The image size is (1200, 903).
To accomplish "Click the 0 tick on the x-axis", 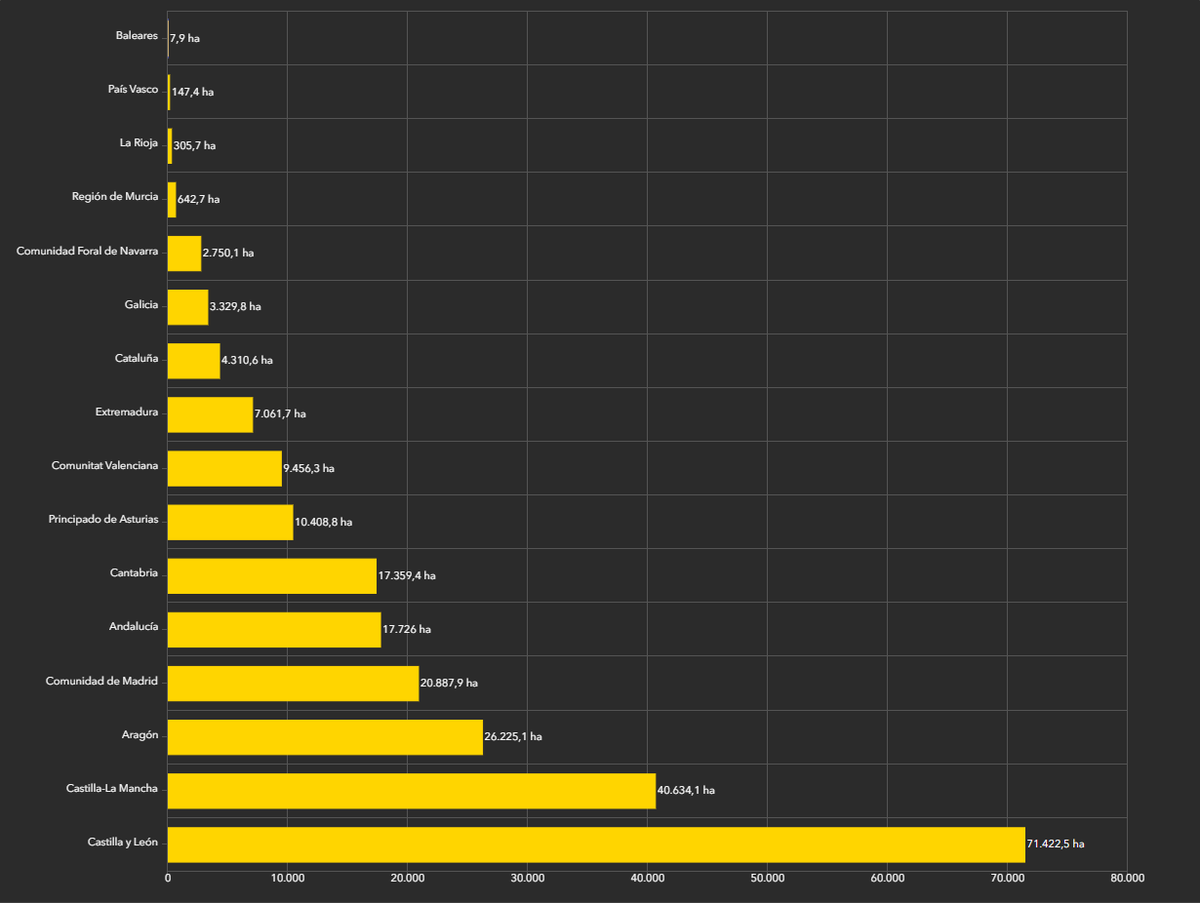I will (168, 878).
